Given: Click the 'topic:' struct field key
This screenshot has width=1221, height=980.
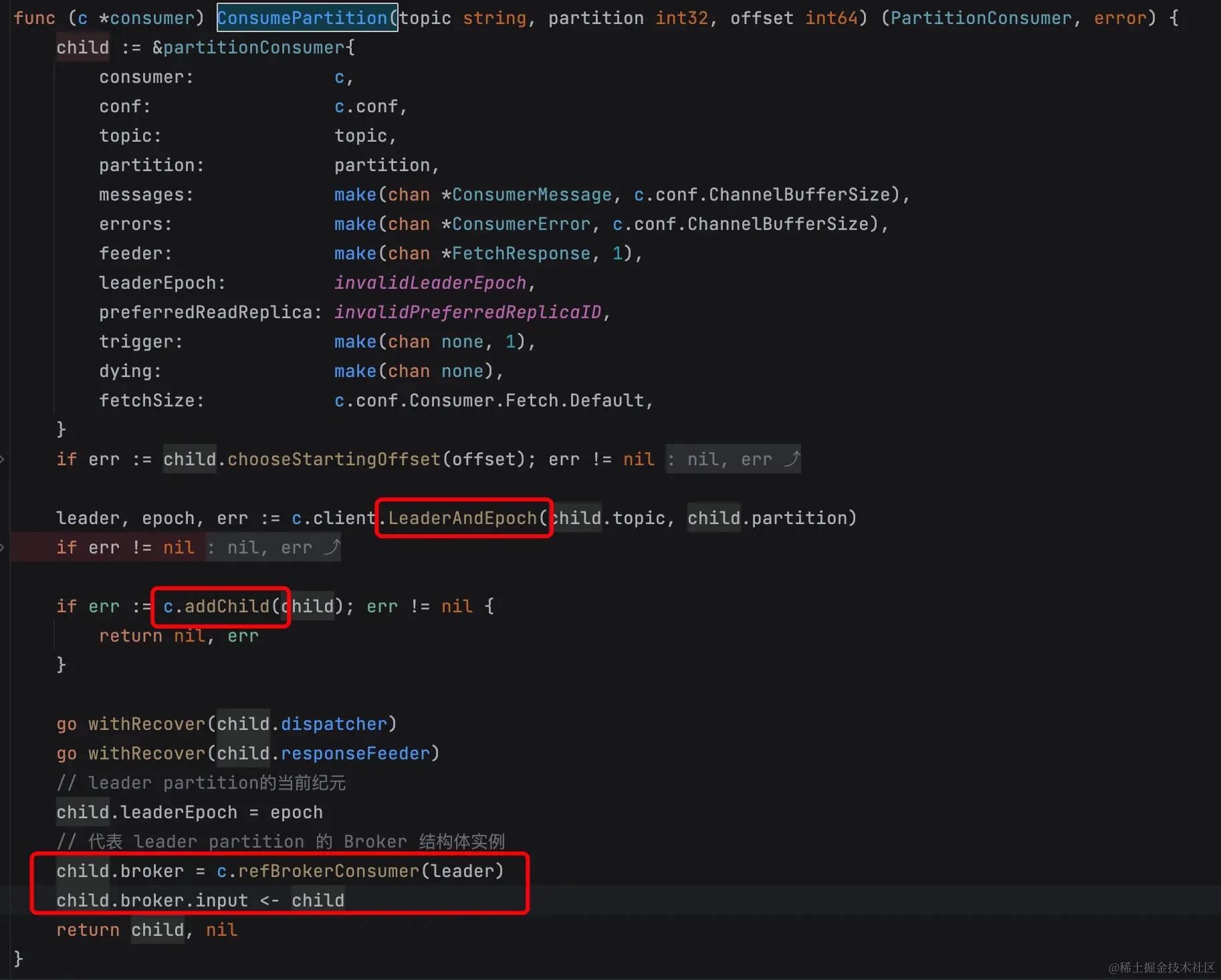Looking at the screenshot, I should click(x=130, y=136).
